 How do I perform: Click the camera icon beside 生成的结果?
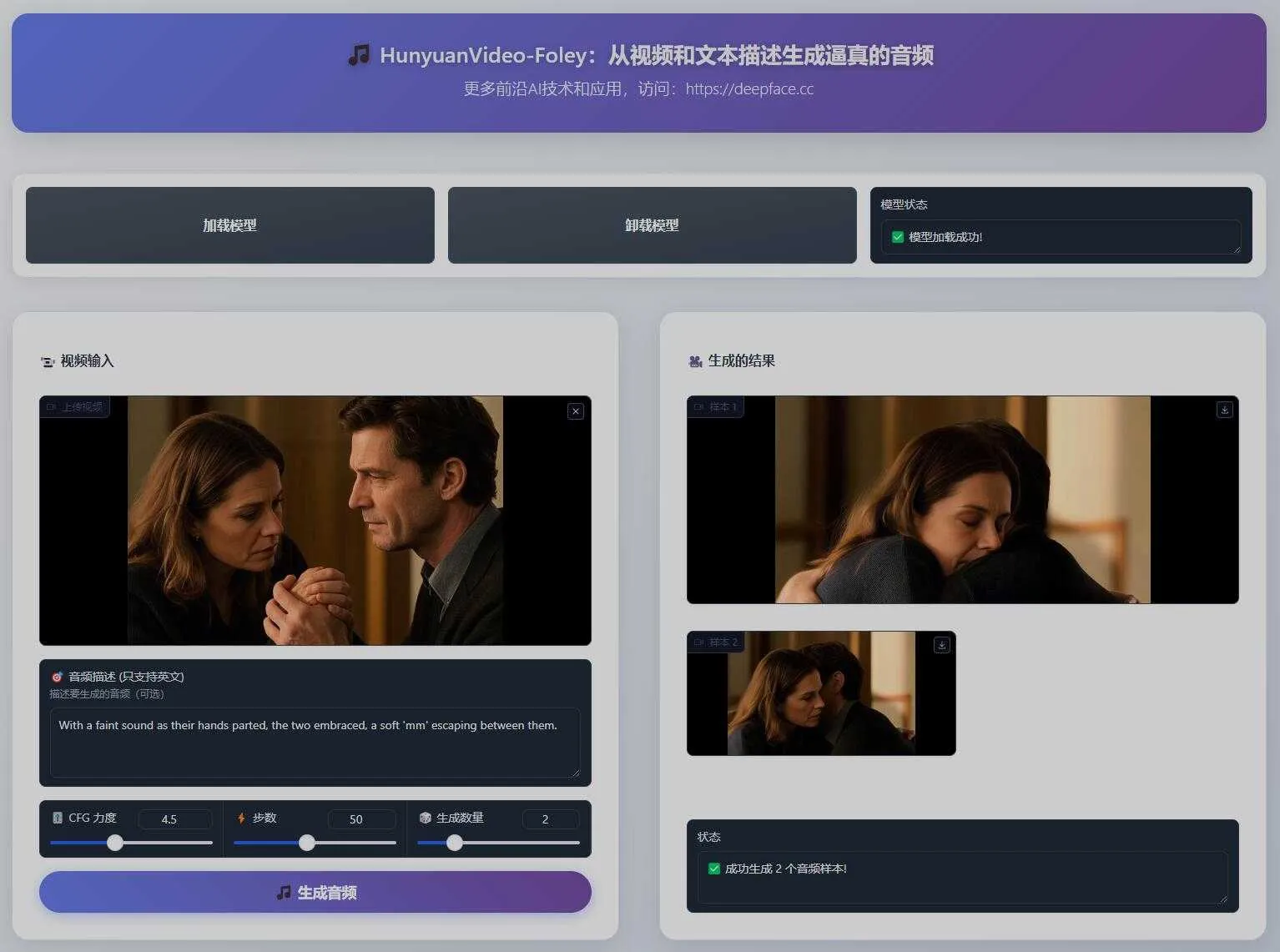(x=695, y=361)
